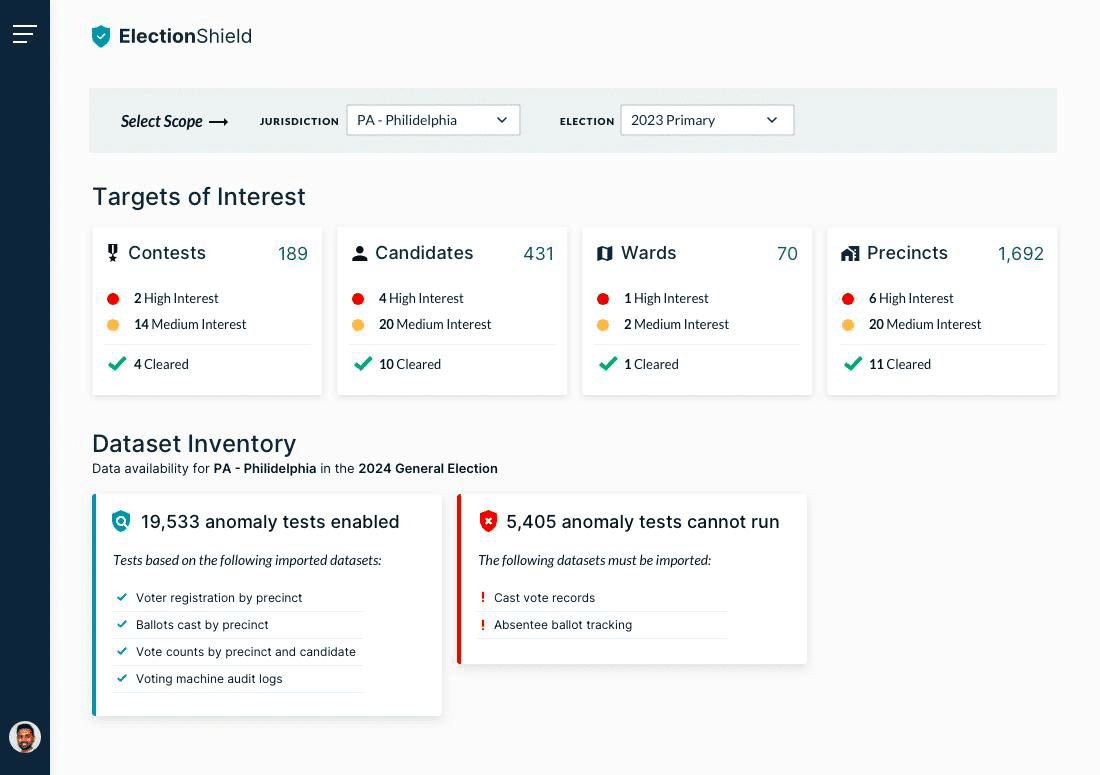Image resolution: width=1100 pixels, height=775 pixels.
Task: Select '2 Medium Interest' in Wards card
Action: click(x=676, y=324)
